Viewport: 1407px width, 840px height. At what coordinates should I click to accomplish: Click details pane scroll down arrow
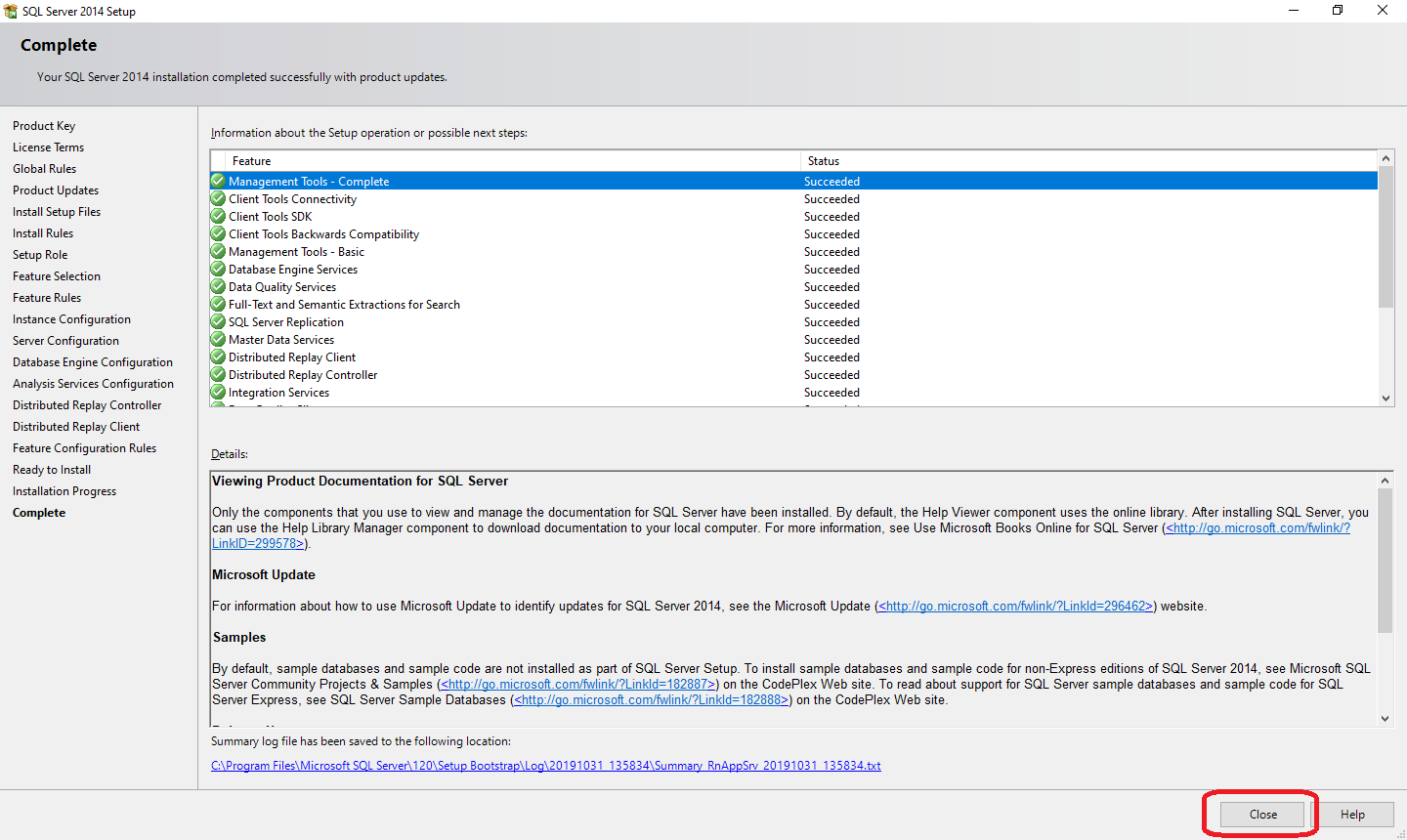(1385, 718)
